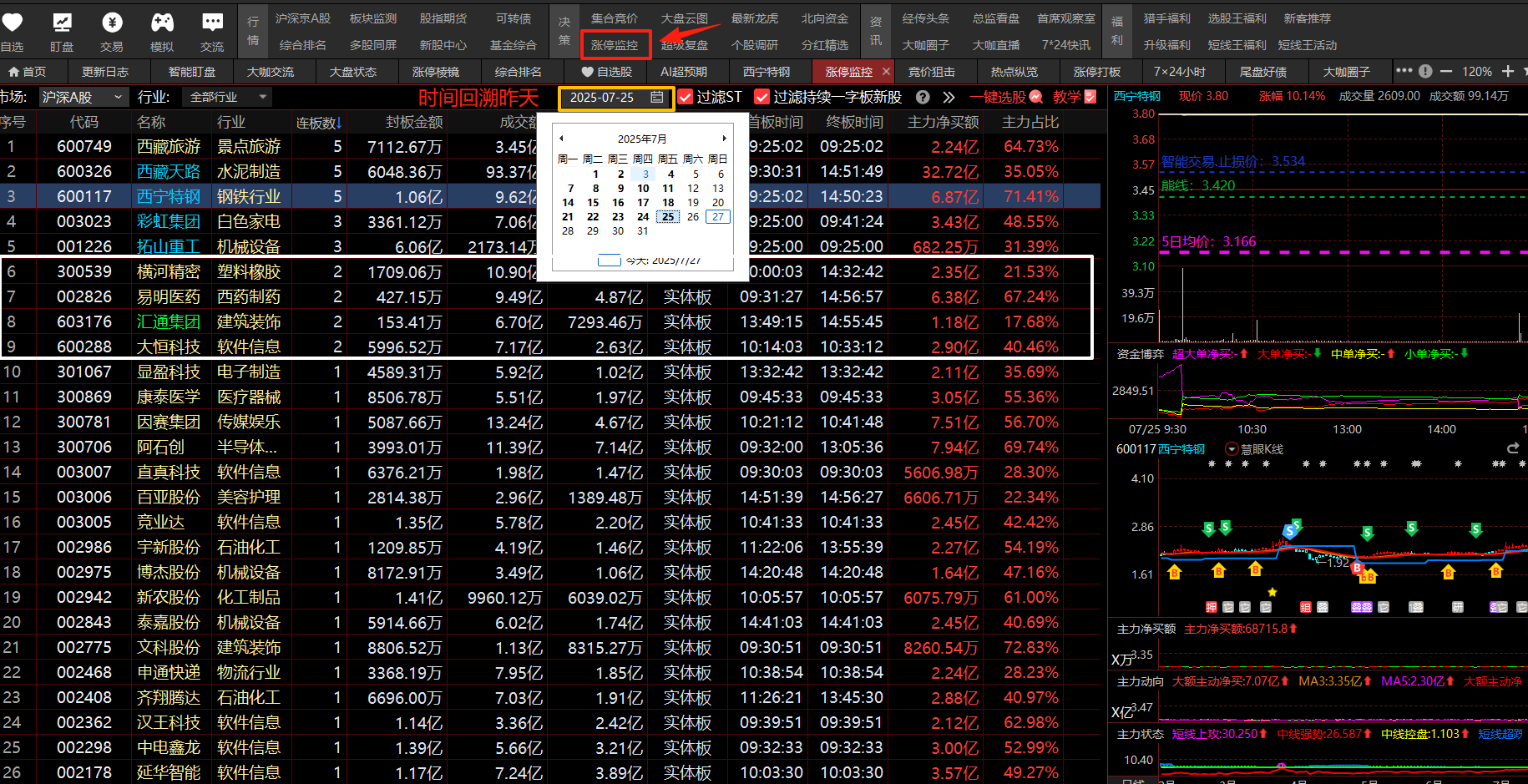Click the exclamation info icon
This screenshot has width=1528, height=784.
[1425, 71]
